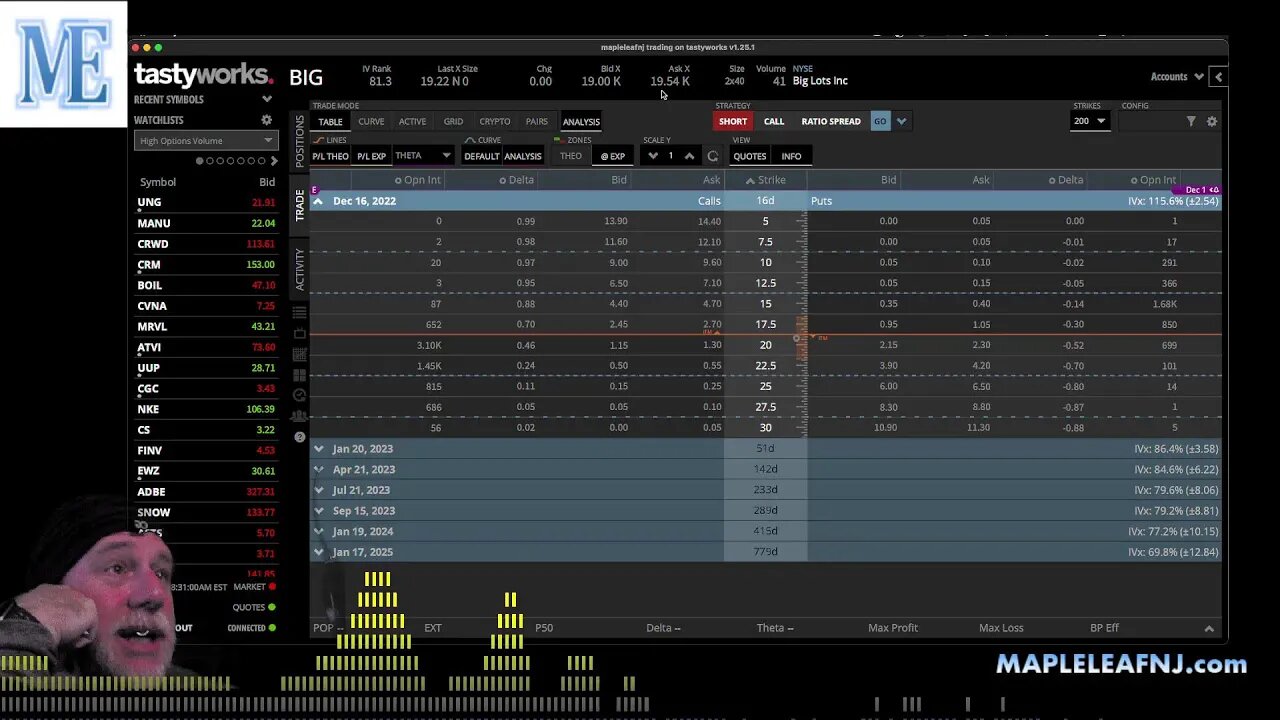The image size is (1280, 720).
Task: Switch view to QUOTES
Action: [750, 156]
